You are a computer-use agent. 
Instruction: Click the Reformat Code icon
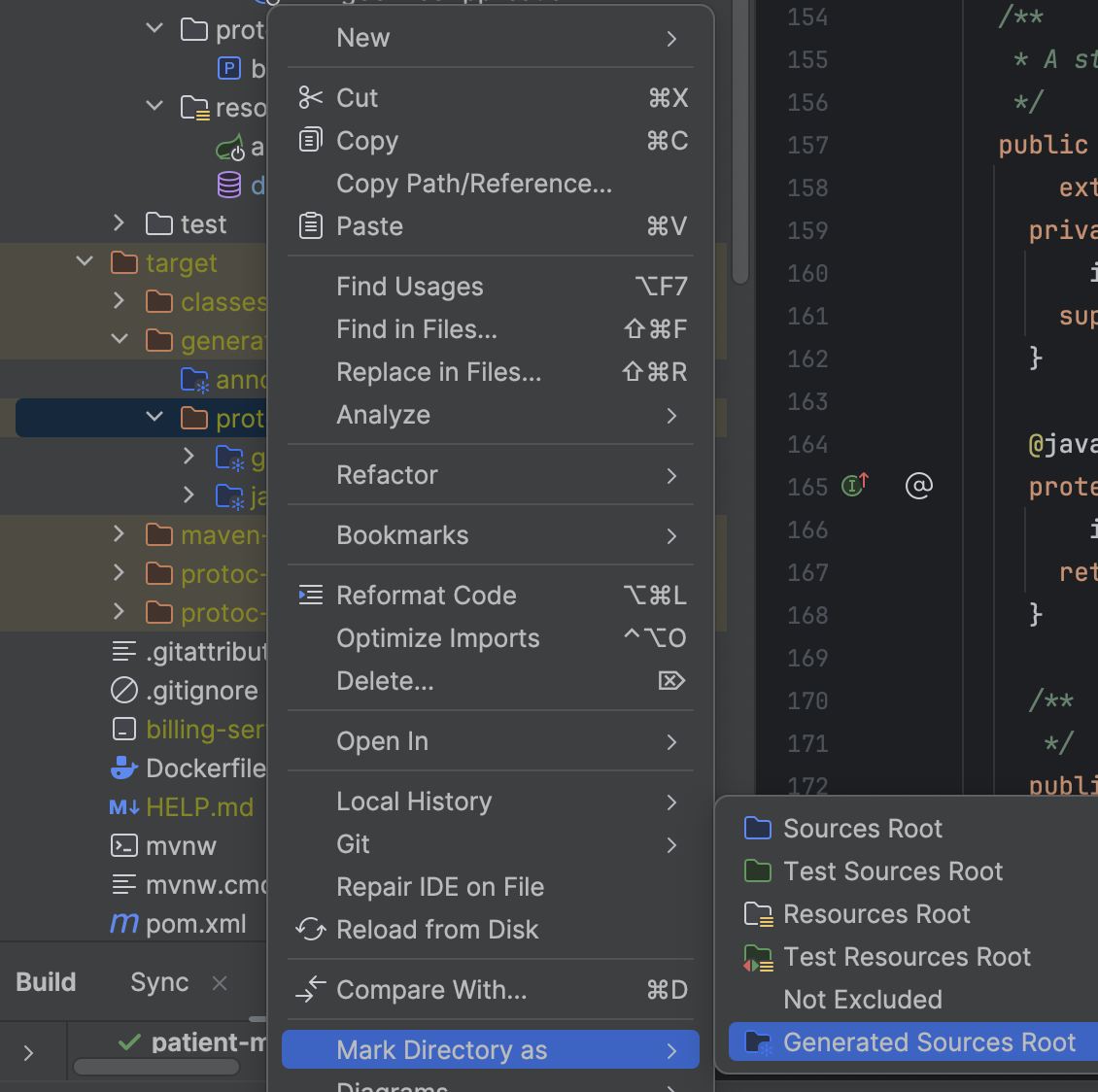(x=310, y=596)
